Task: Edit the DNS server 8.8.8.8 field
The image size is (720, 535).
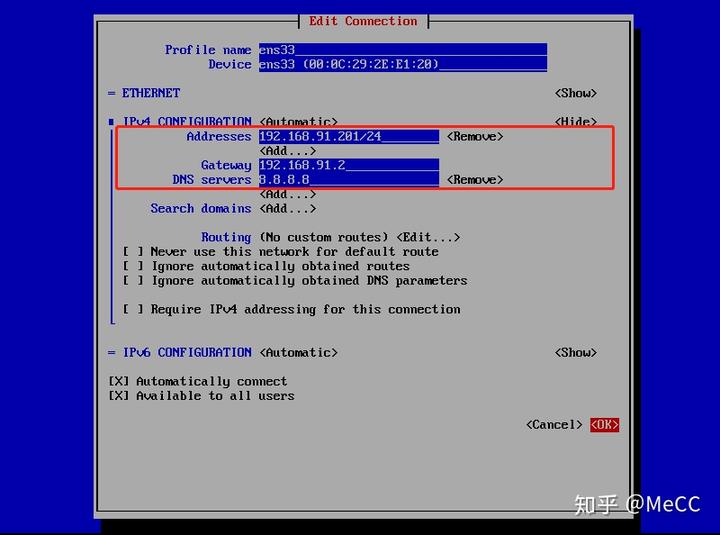Action: click(x=349, y=179)
